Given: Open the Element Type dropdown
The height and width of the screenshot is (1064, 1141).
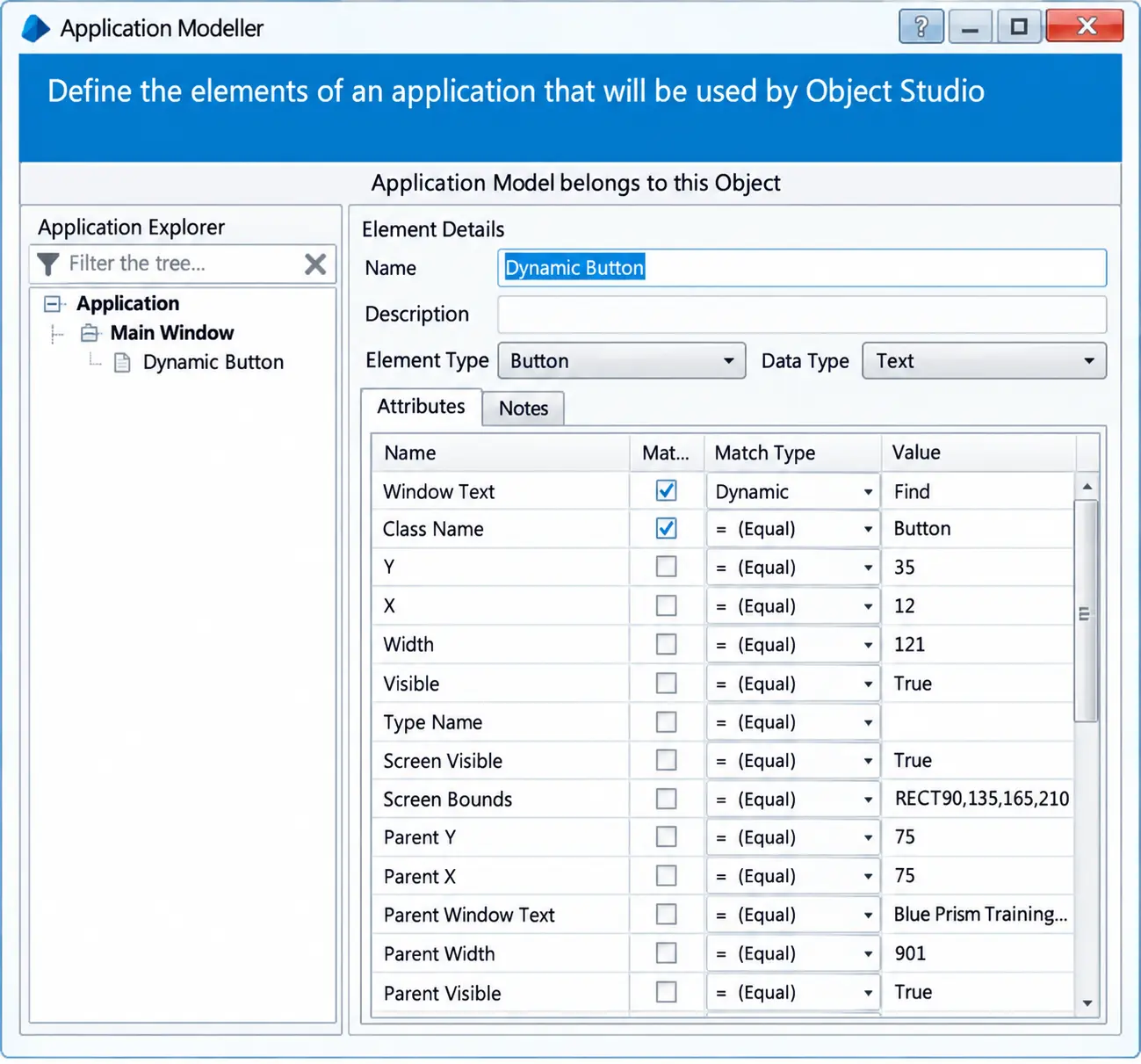Looking at the screenshot, I should 622,361.
